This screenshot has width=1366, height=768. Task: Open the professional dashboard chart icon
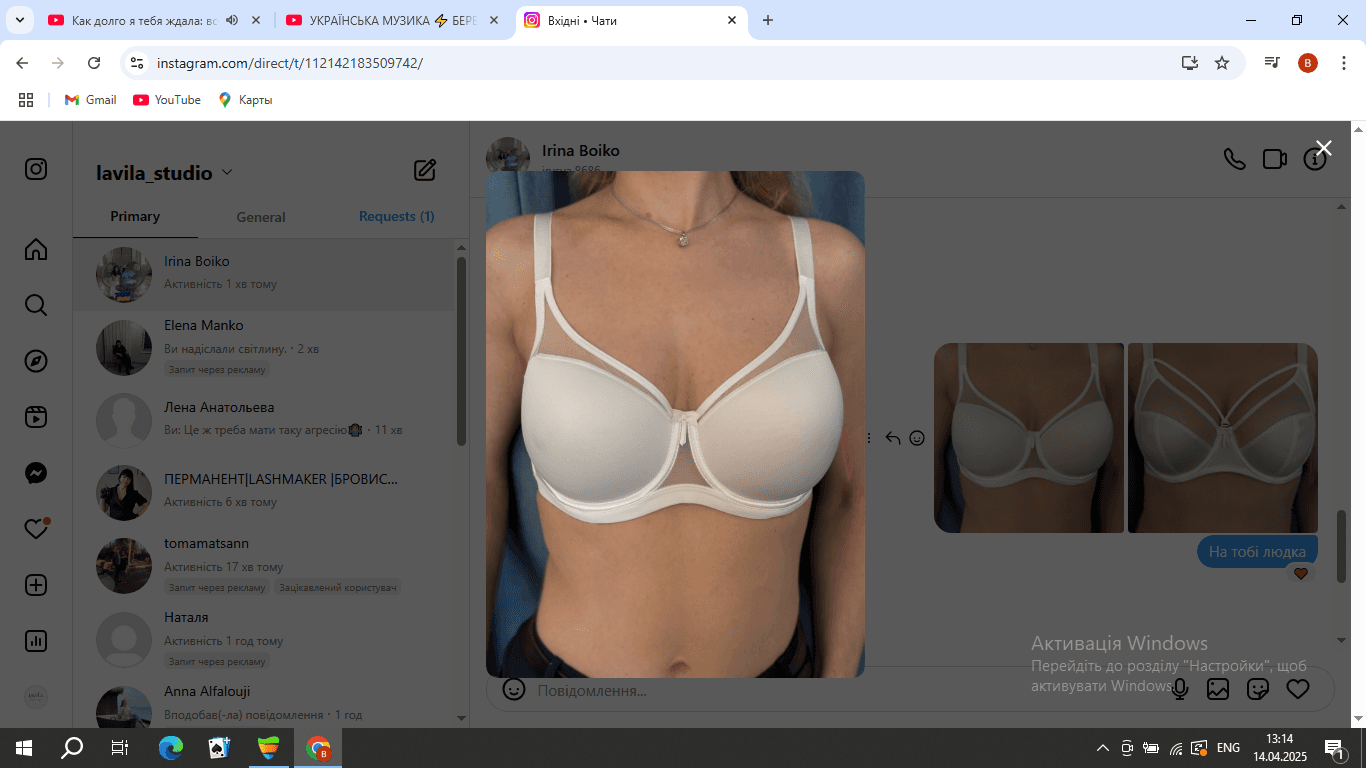click(x=36, y=641)
